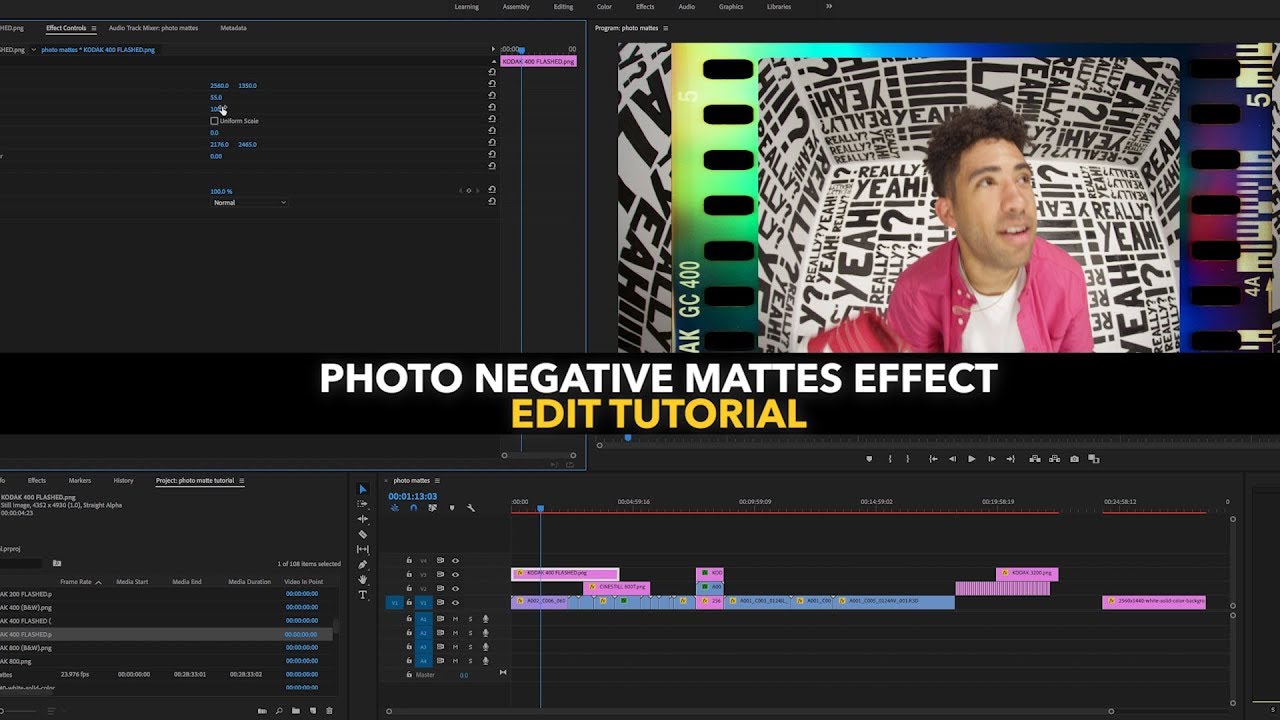The image size is (1280, 720).
Task: Go to In point in Program monitor
Action: tap(933, 459)
